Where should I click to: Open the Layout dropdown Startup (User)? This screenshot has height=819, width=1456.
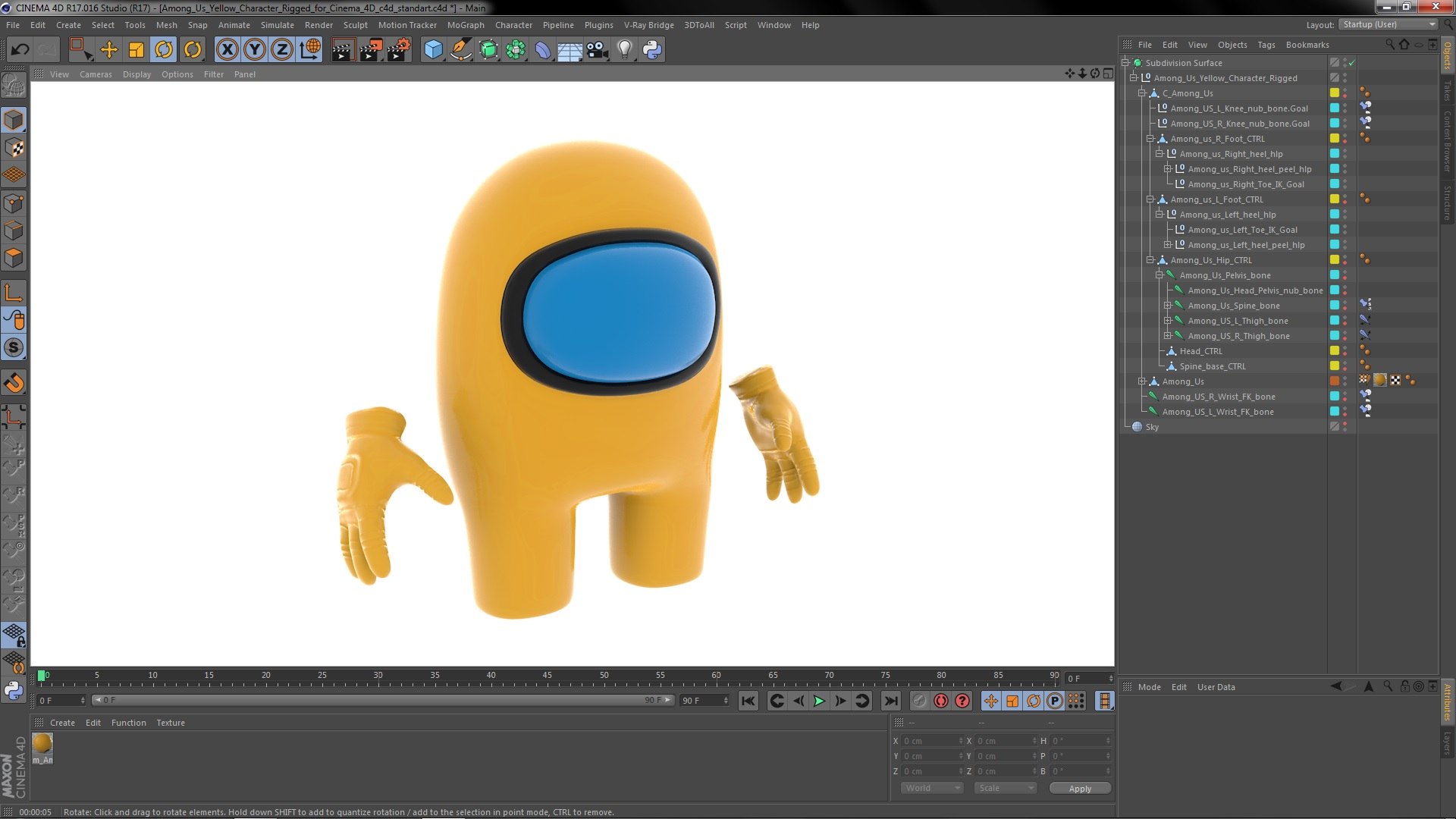coord(1389,25)
